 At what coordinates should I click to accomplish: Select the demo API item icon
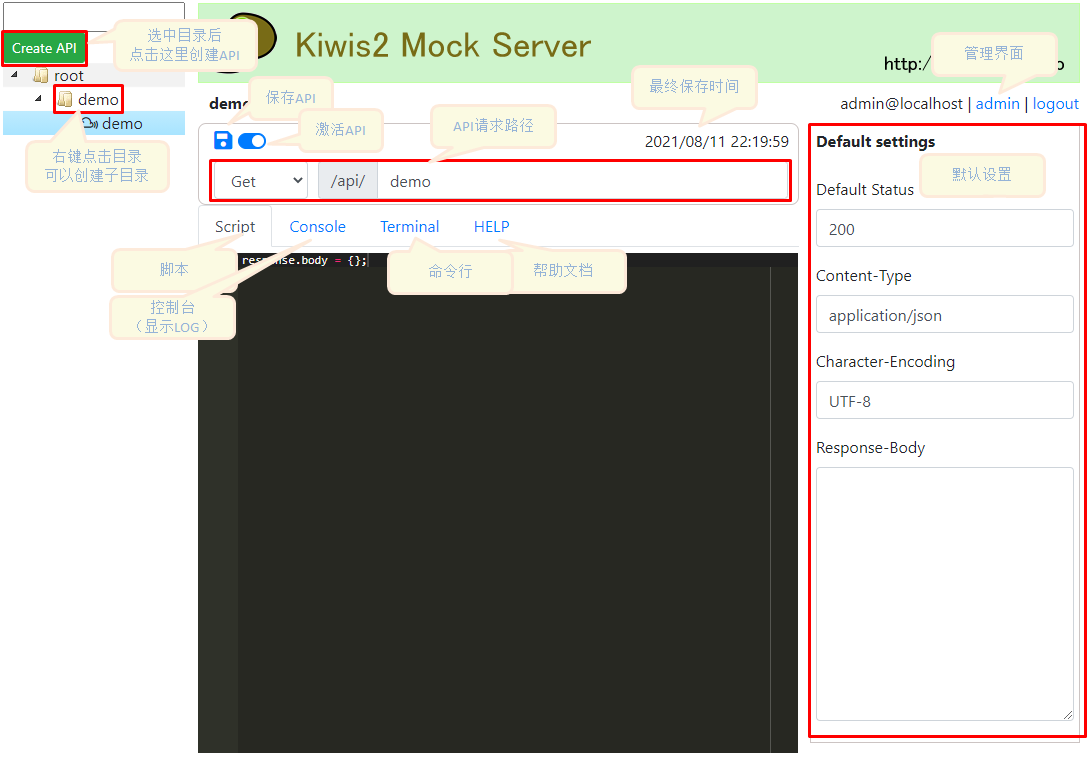[x=90, y=123]
